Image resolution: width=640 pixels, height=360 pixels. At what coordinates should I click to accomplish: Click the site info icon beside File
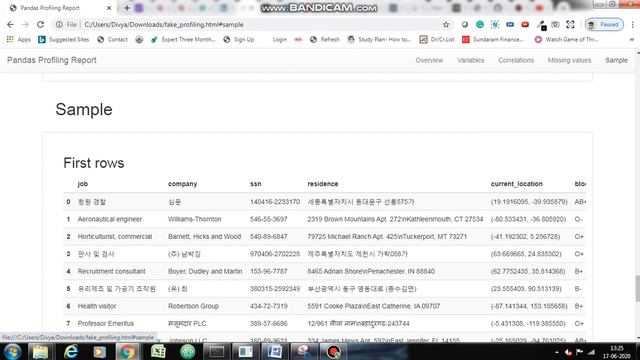tap(59, 24)
